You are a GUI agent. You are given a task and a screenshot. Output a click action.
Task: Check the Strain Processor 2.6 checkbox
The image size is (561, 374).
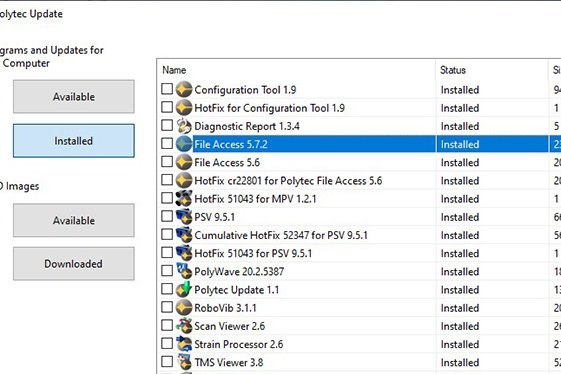click(167, 344)
